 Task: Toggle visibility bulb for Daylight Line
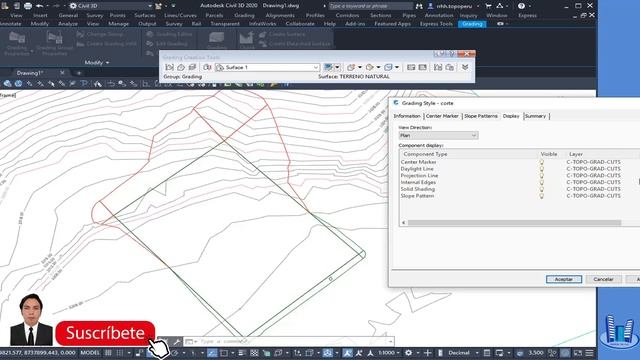542,169
